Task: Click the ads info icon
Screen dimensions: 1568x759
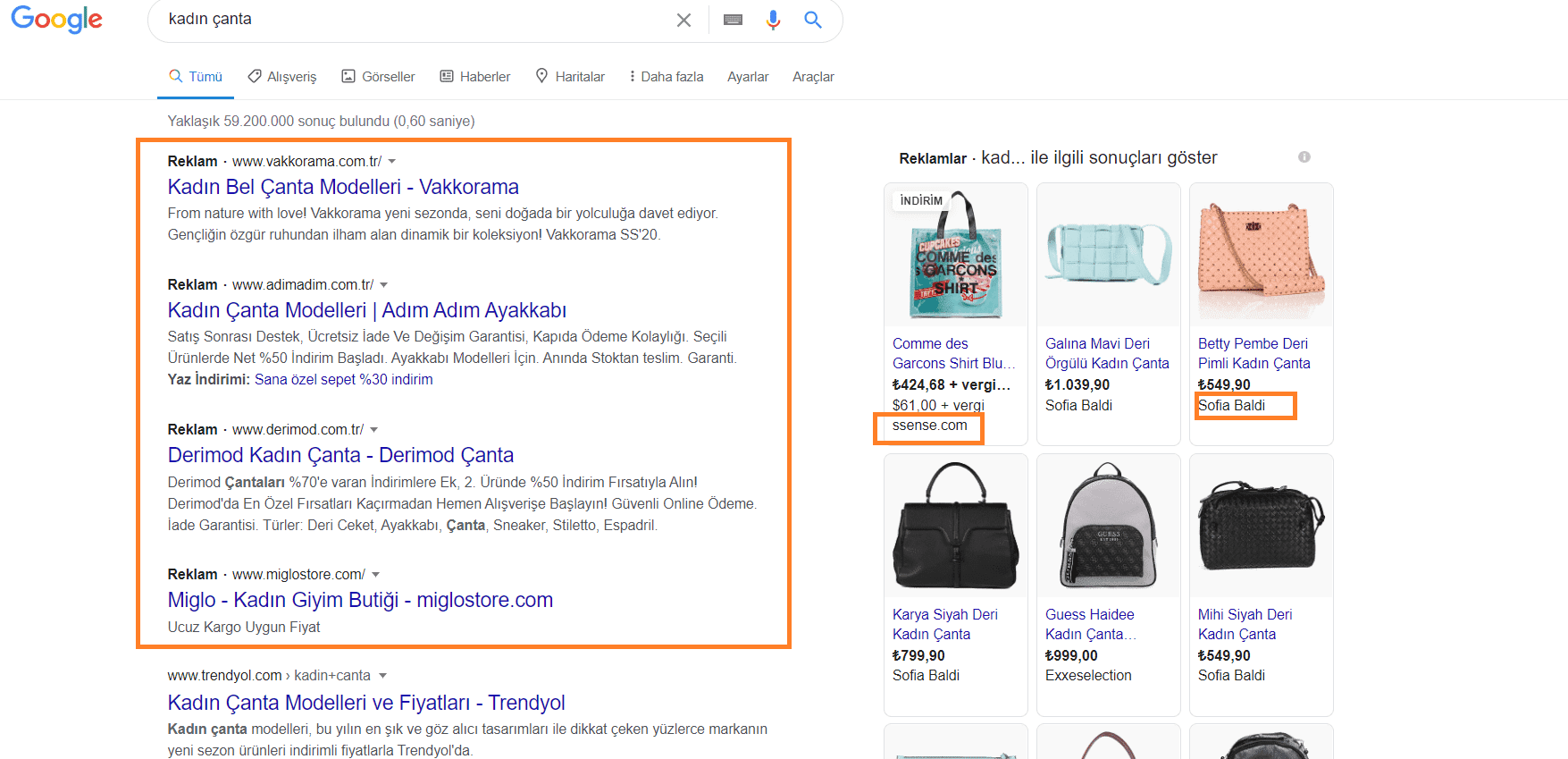Action: [1304, 157]
